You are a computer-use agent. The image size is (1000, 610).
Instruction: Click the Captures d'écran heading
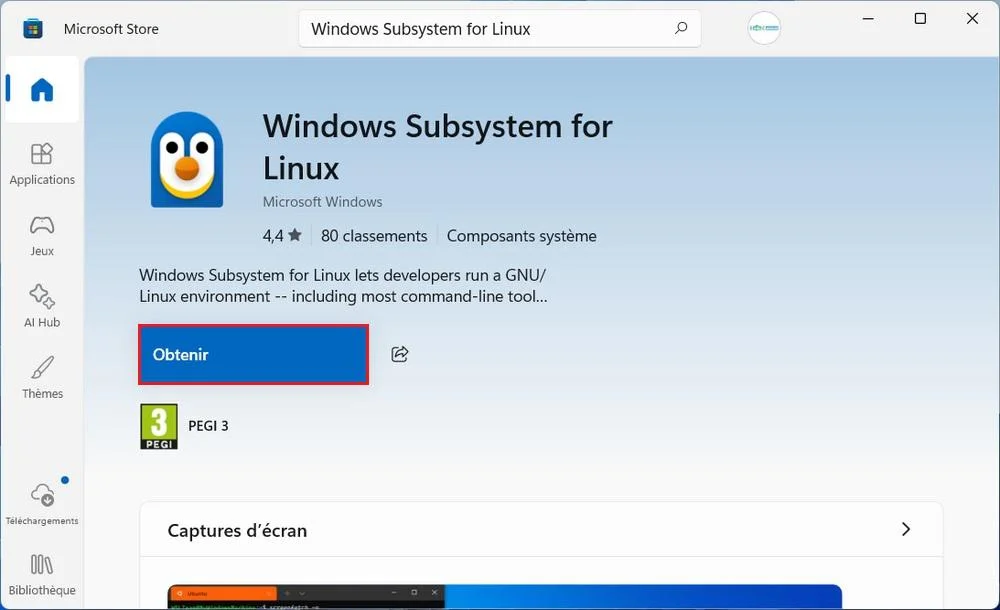(237, 531)
